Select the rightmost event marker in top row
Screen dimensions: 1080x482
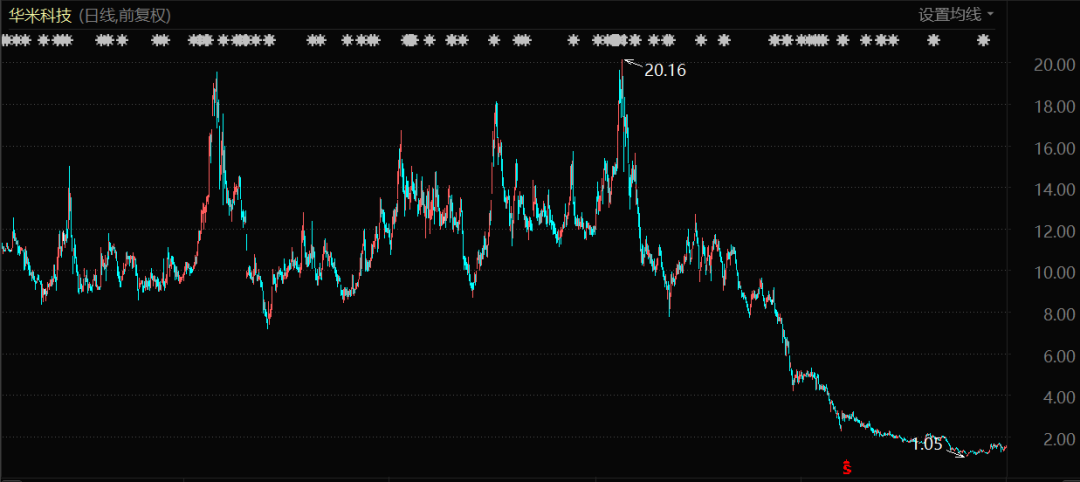(983, 41)
